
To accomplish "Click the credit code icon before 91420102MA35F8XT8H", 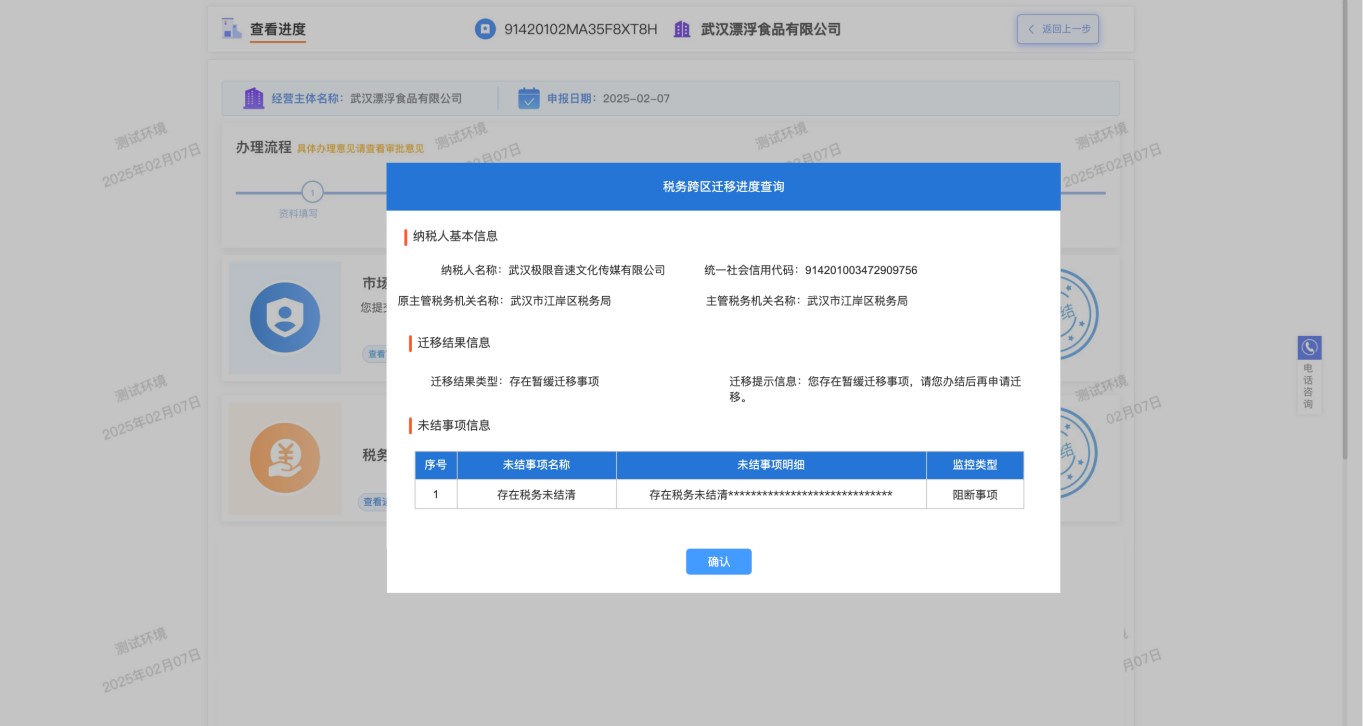I will (485, 29).
